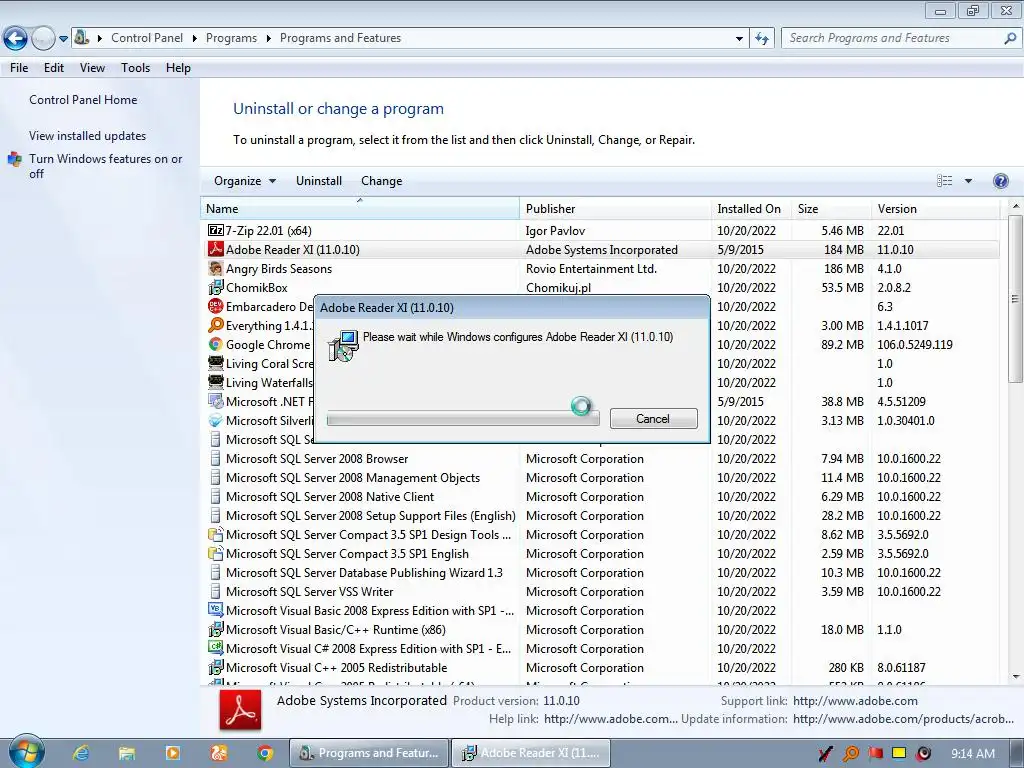Click the Angry Birds Seasons icon
The width and height of the screenshot is (1024, 768).
tap(216, 268)
